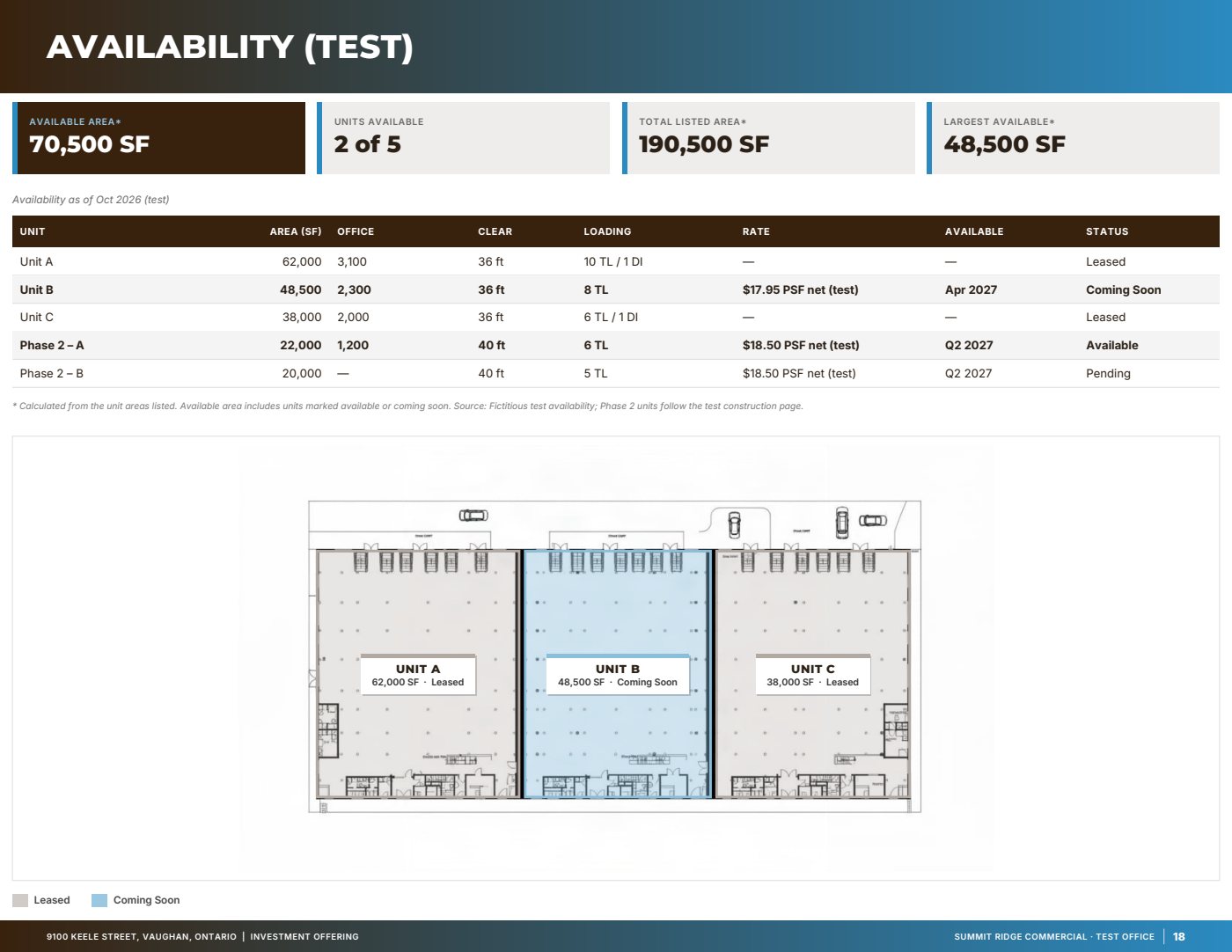1232x952 pixels.
Task: Click the 'CLEAR' column header
Action: tap(495, 231)
